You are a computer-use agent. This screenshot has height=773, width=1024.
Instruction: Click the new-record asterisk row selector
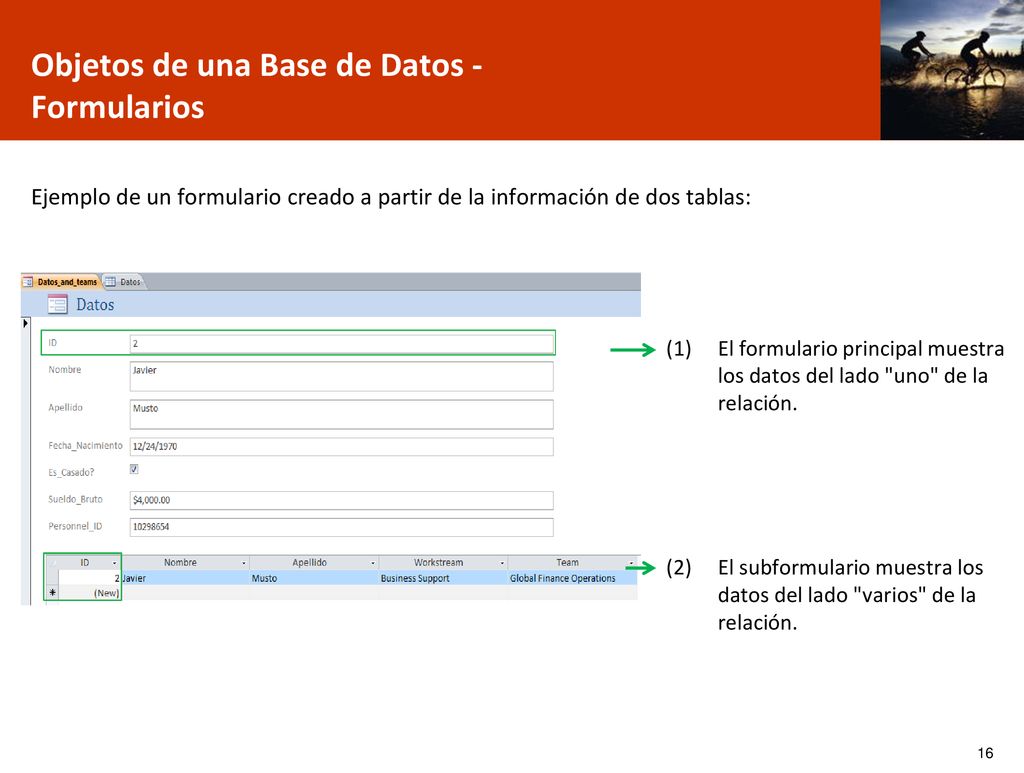coord(52,593)
